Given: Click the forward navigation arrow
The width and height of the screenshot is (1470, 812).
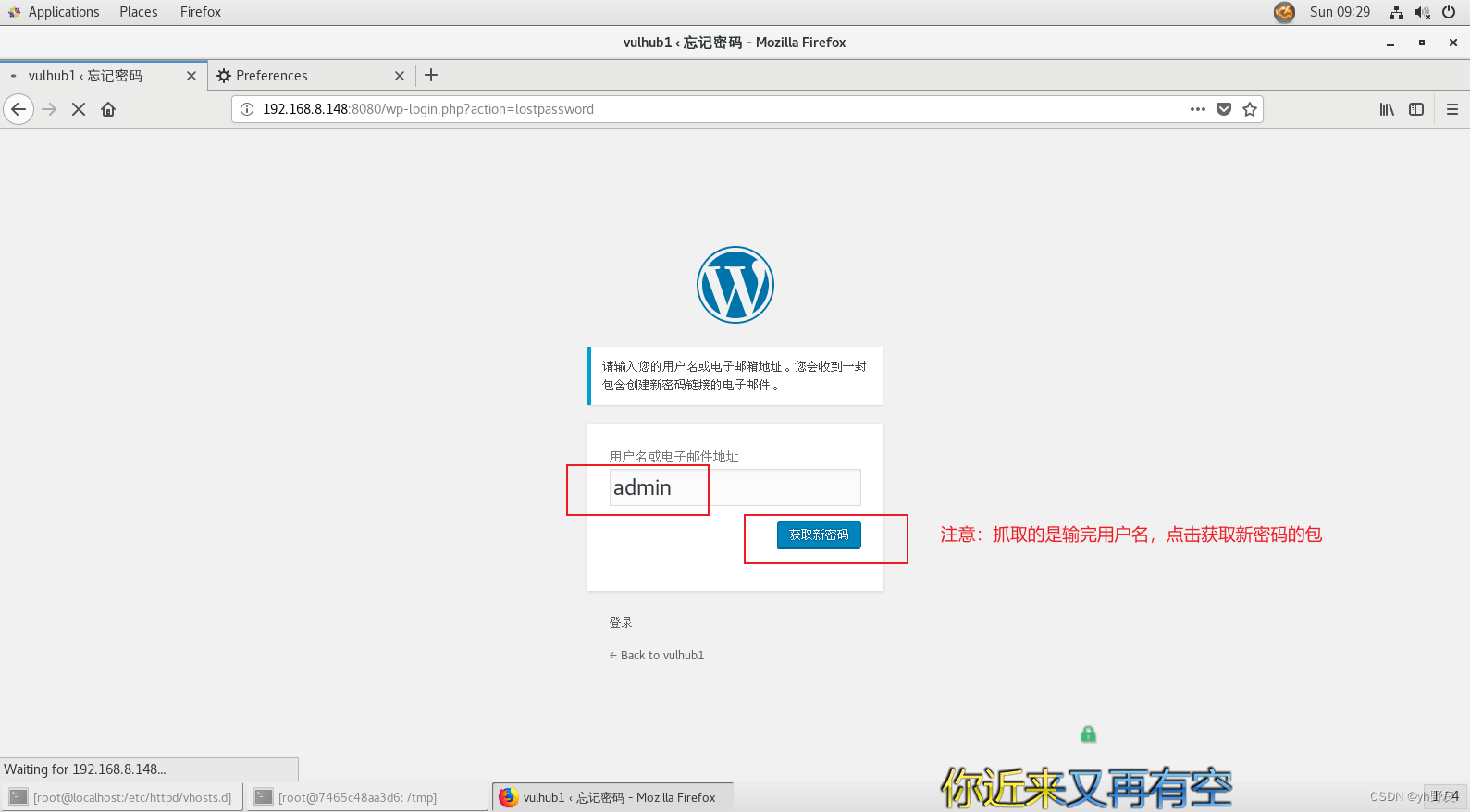Looking at the screenshot, I should click(x=49, y=109).
